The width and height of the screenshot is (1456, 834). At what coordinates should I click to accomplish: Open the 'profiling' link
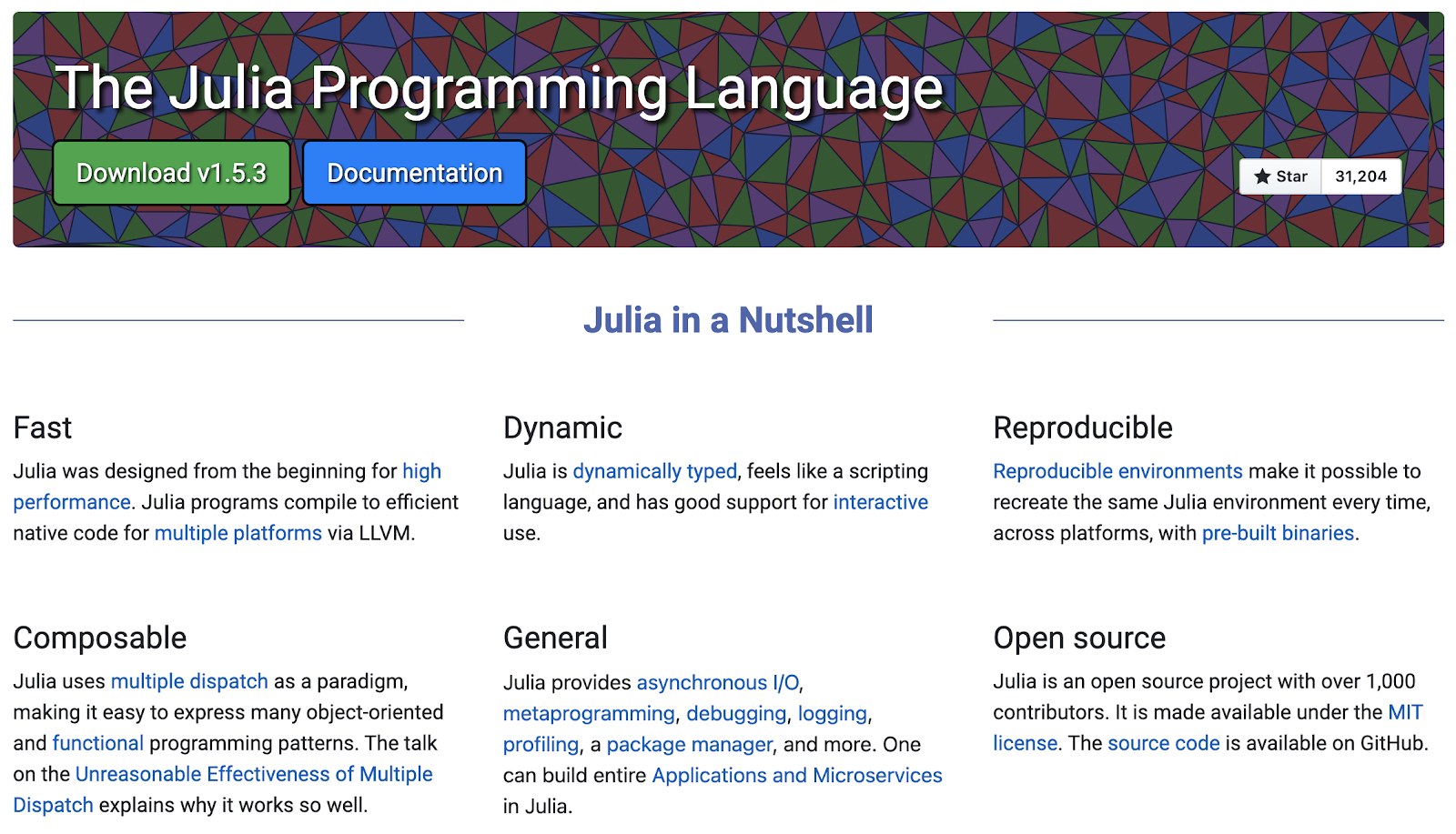point(541,744)
